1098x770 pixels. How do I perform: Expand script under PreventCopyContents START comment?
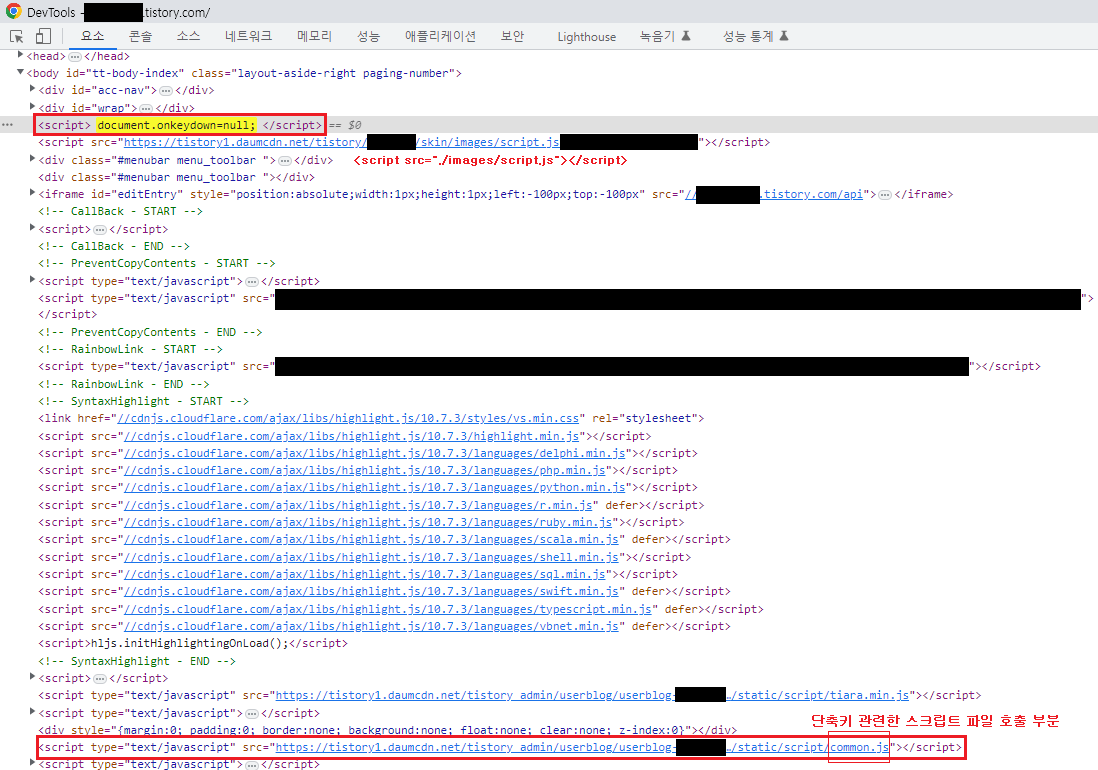[32, 281]
